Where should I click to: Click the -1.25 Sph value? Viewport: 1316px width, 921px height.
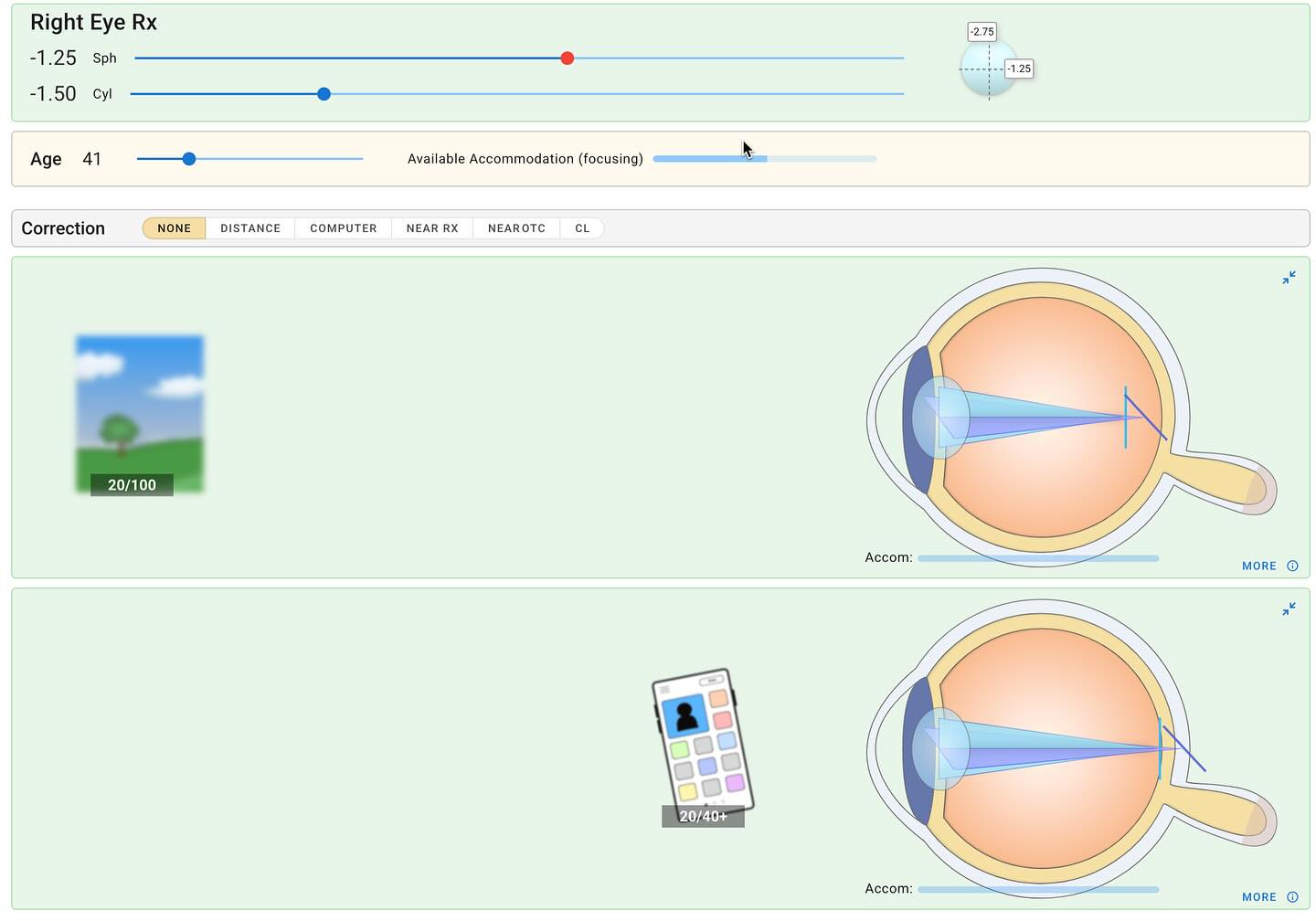tap(53, 58)
